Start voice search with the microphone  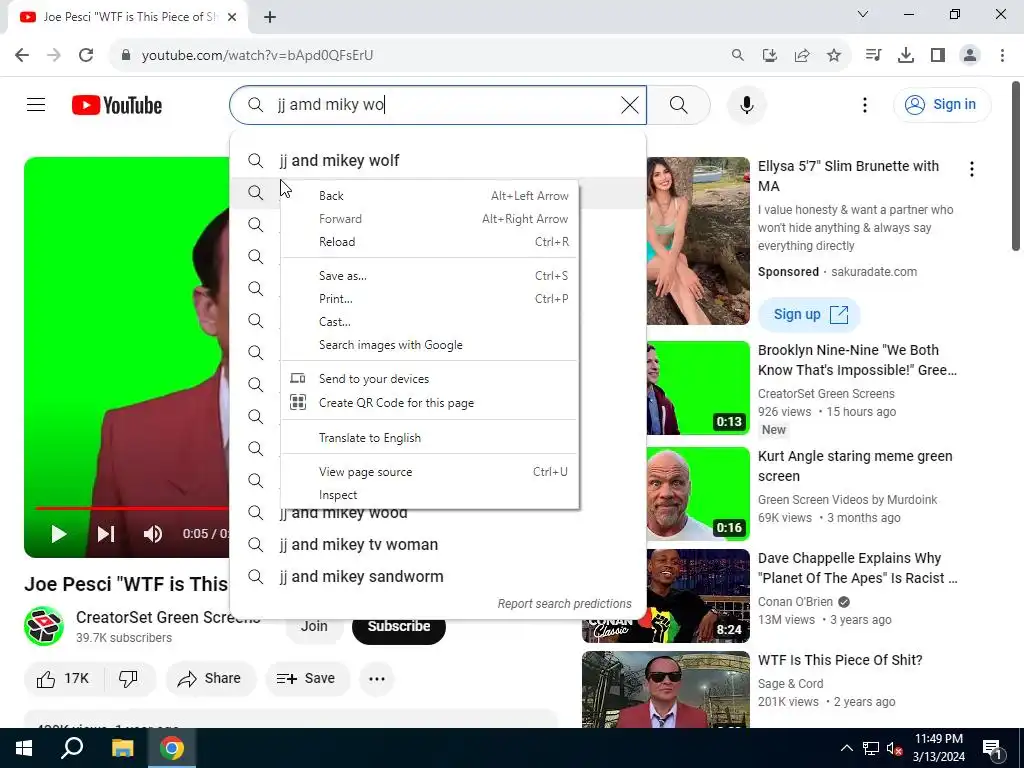point(746,104)
